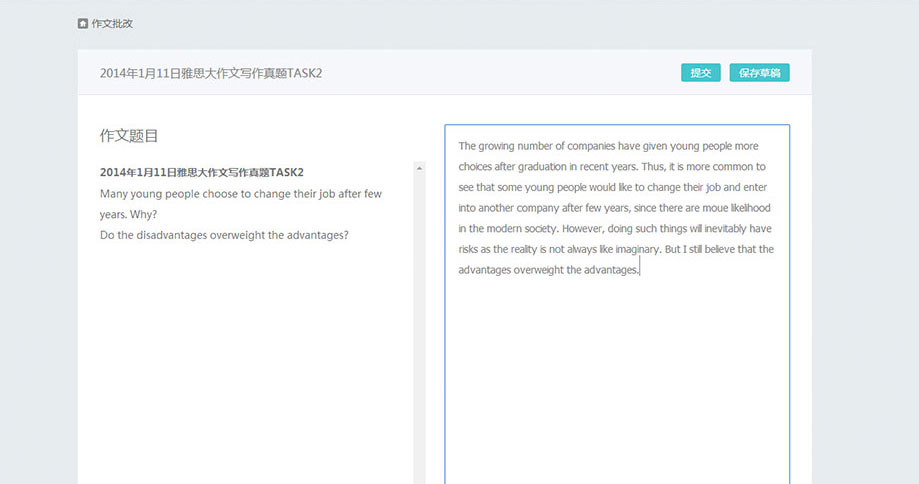The width and height of the screenshot is (919, 484).
Task: Click the opening words "The growing number"
Action: point(500,146)
